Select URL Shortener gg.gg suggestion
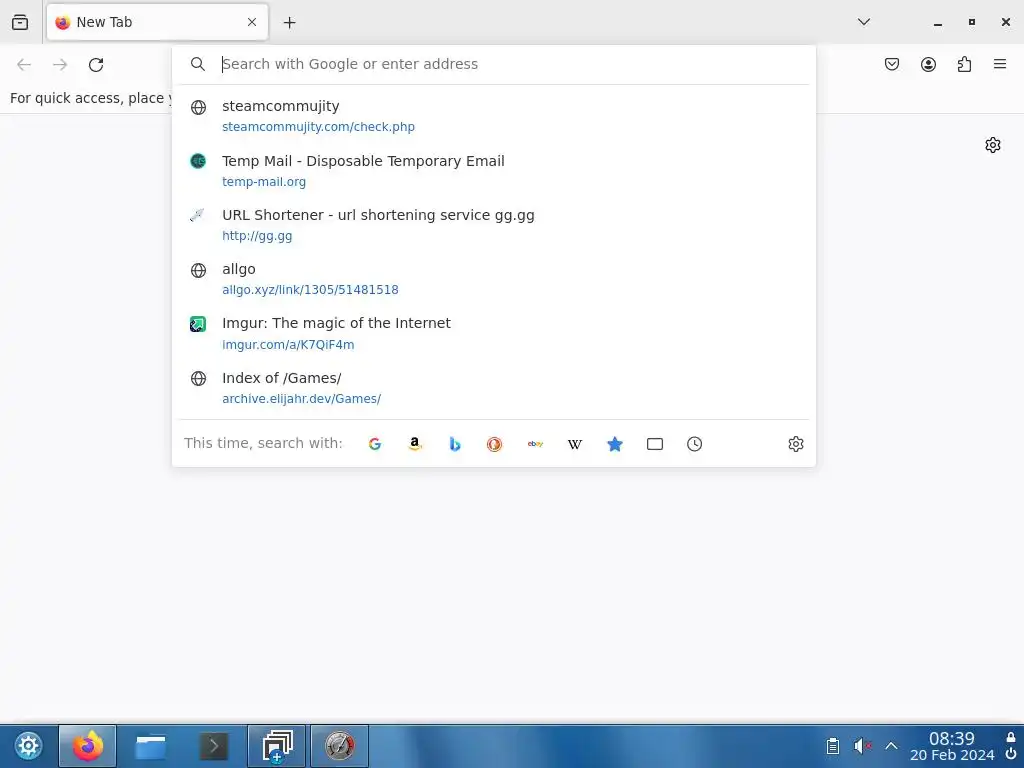Image resolution: width=1024 pixels, height=768 pixels. 494,225
